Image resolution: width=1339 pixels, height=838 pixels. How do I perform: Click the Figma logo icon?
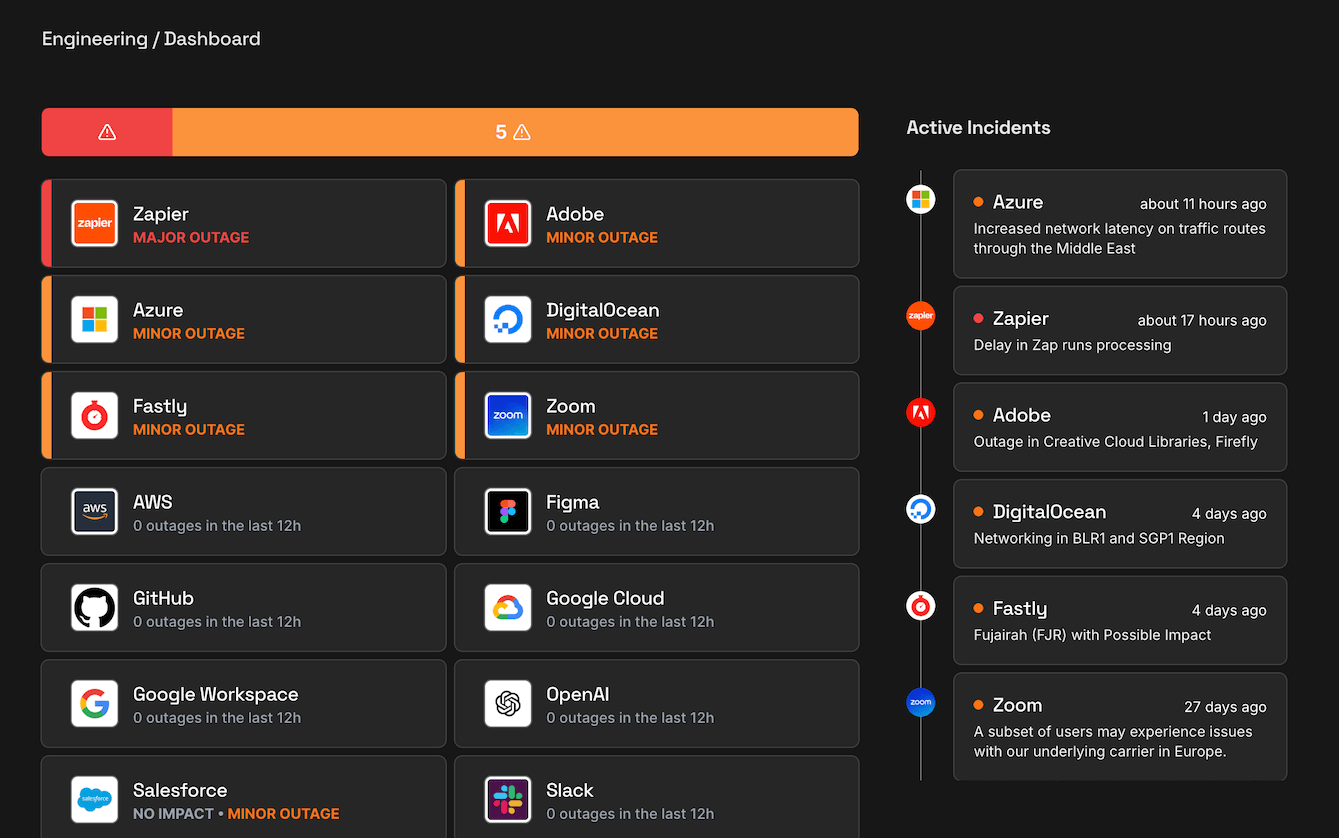tap(507, 511)
